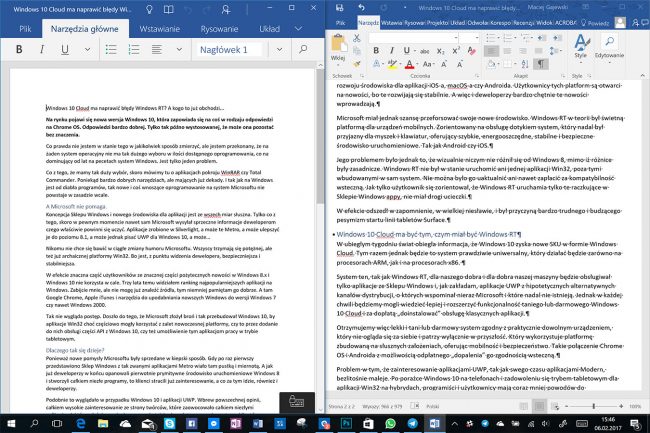Switch to Rysowanie tab in Word Mobile

click(x=219, y=29)
